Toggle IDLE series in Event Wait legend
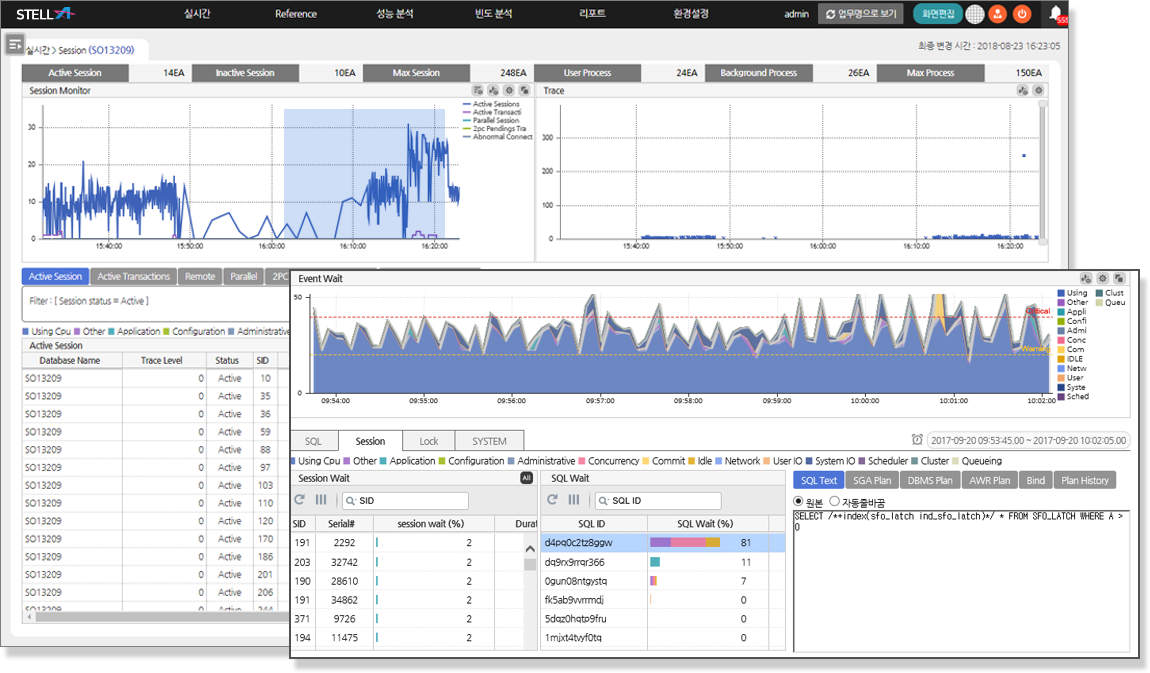This screenshot has height=673, width=1150. [x=1070, y=359]
